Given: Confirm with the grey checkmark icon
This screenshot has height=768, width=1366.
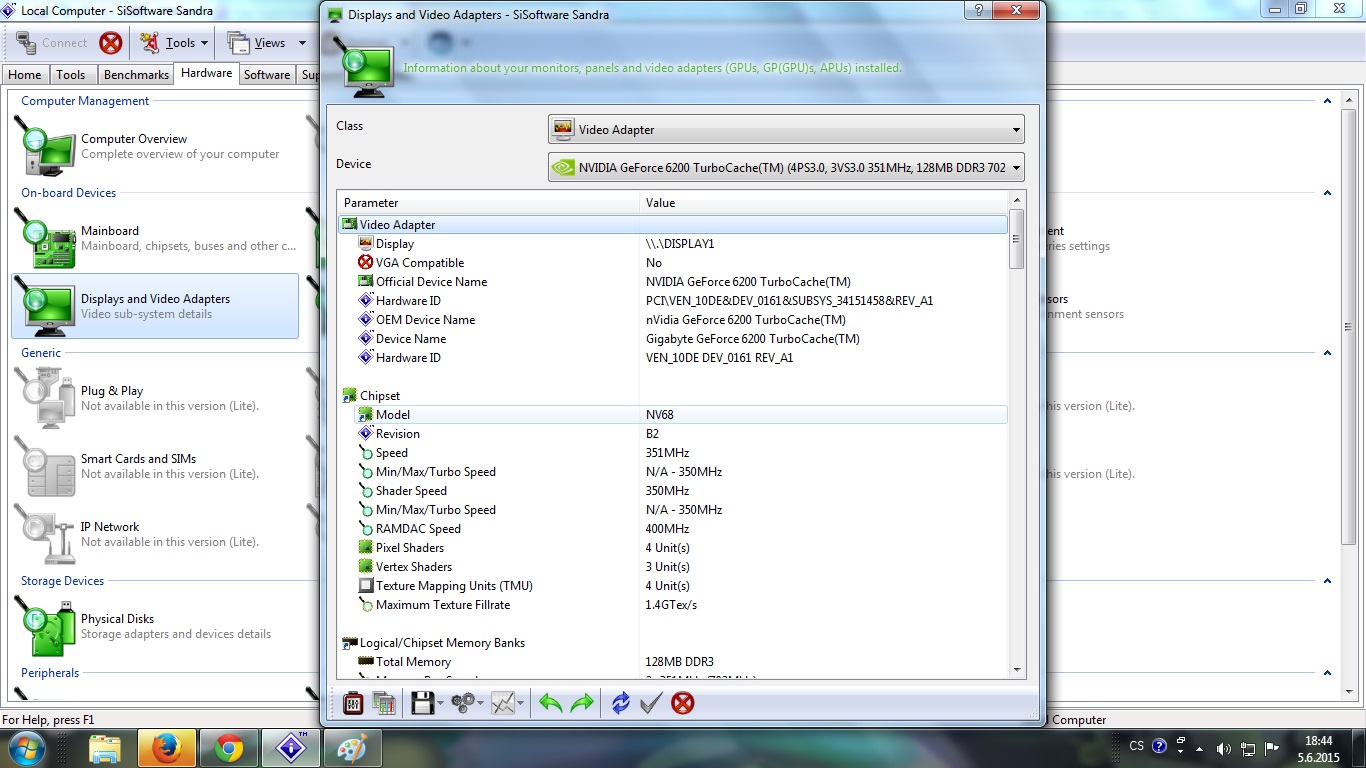Looking at the screenshot, I should tap(651, 703).
